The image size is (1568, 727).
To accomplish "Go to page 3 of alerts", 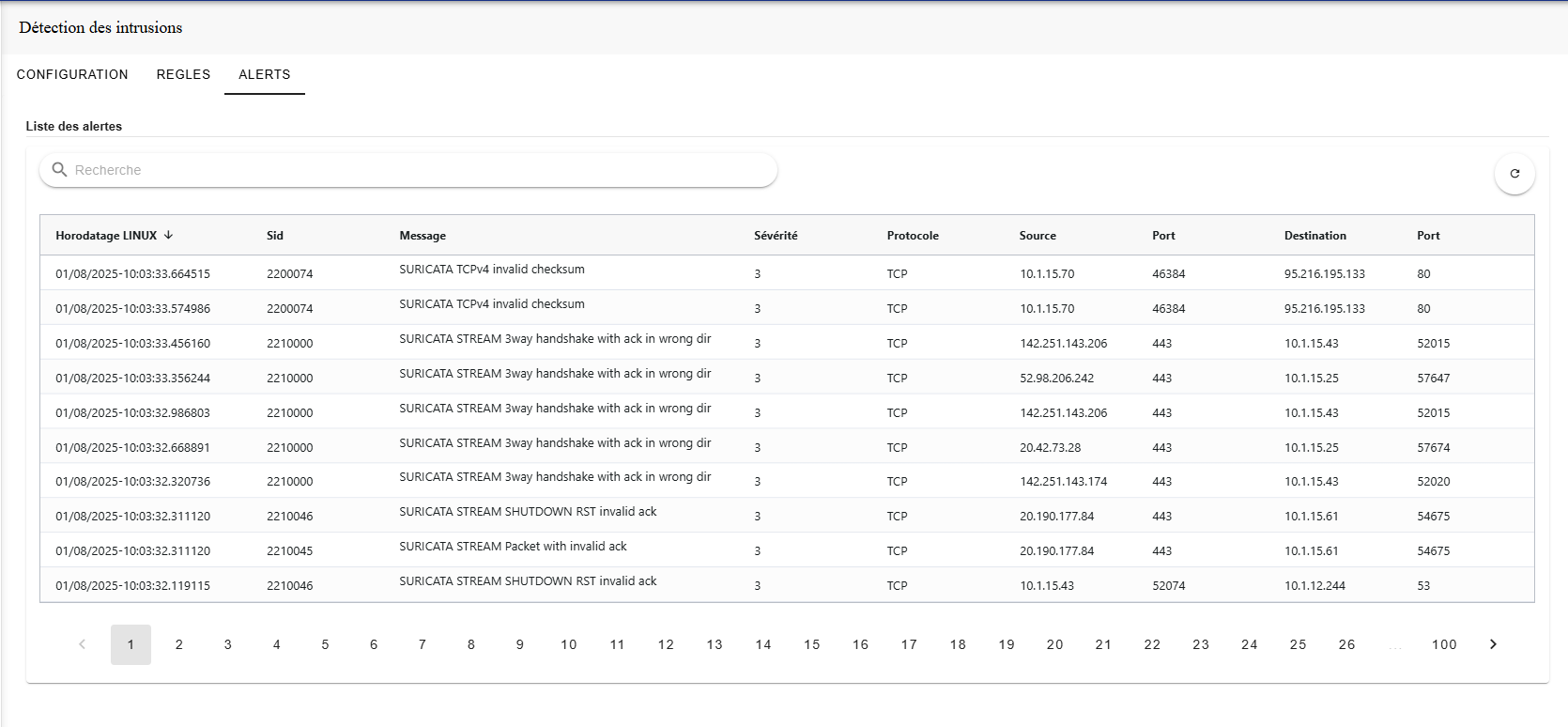I will [x=228, y=644].
